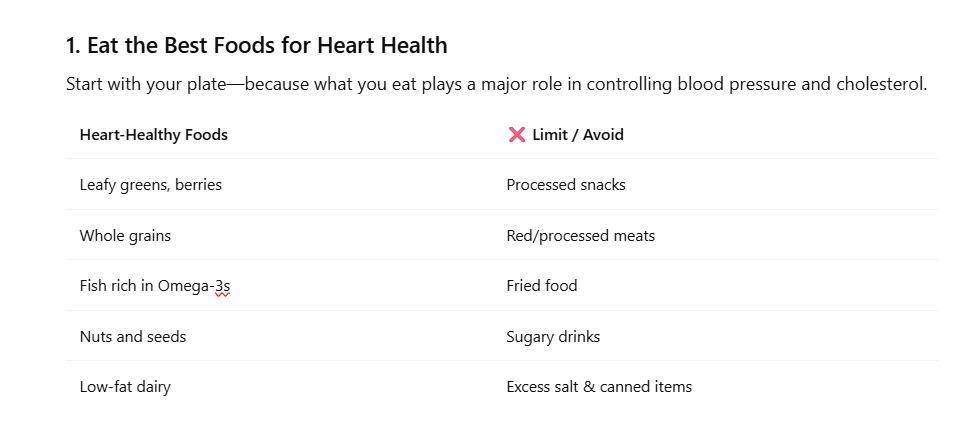Screen dimensions: 961x436
Task: Select the 'Heart-Healthy Foods' column header
Action: tap(154, 135)
